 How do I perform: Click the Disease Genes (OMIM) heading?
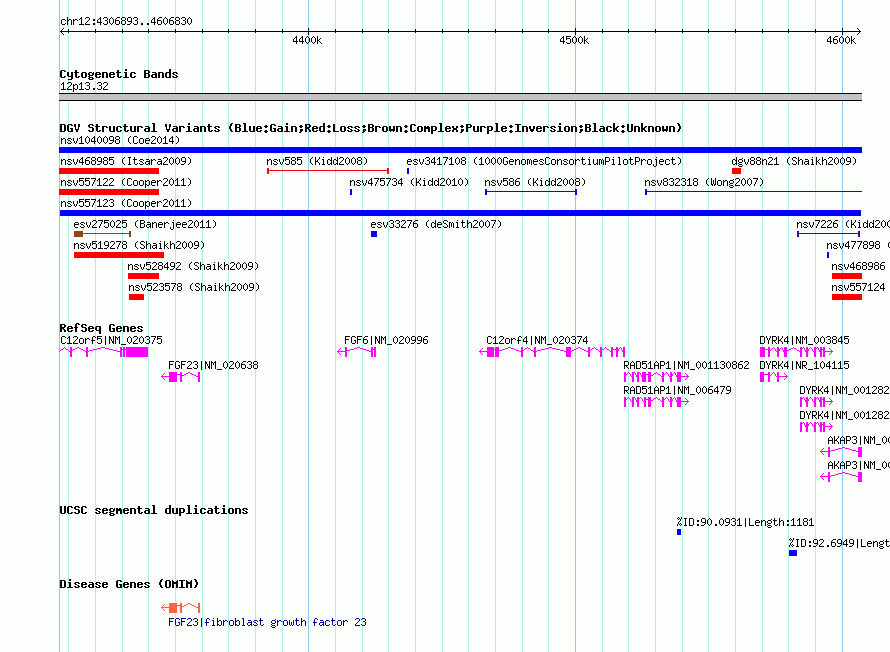coord(129,584)
